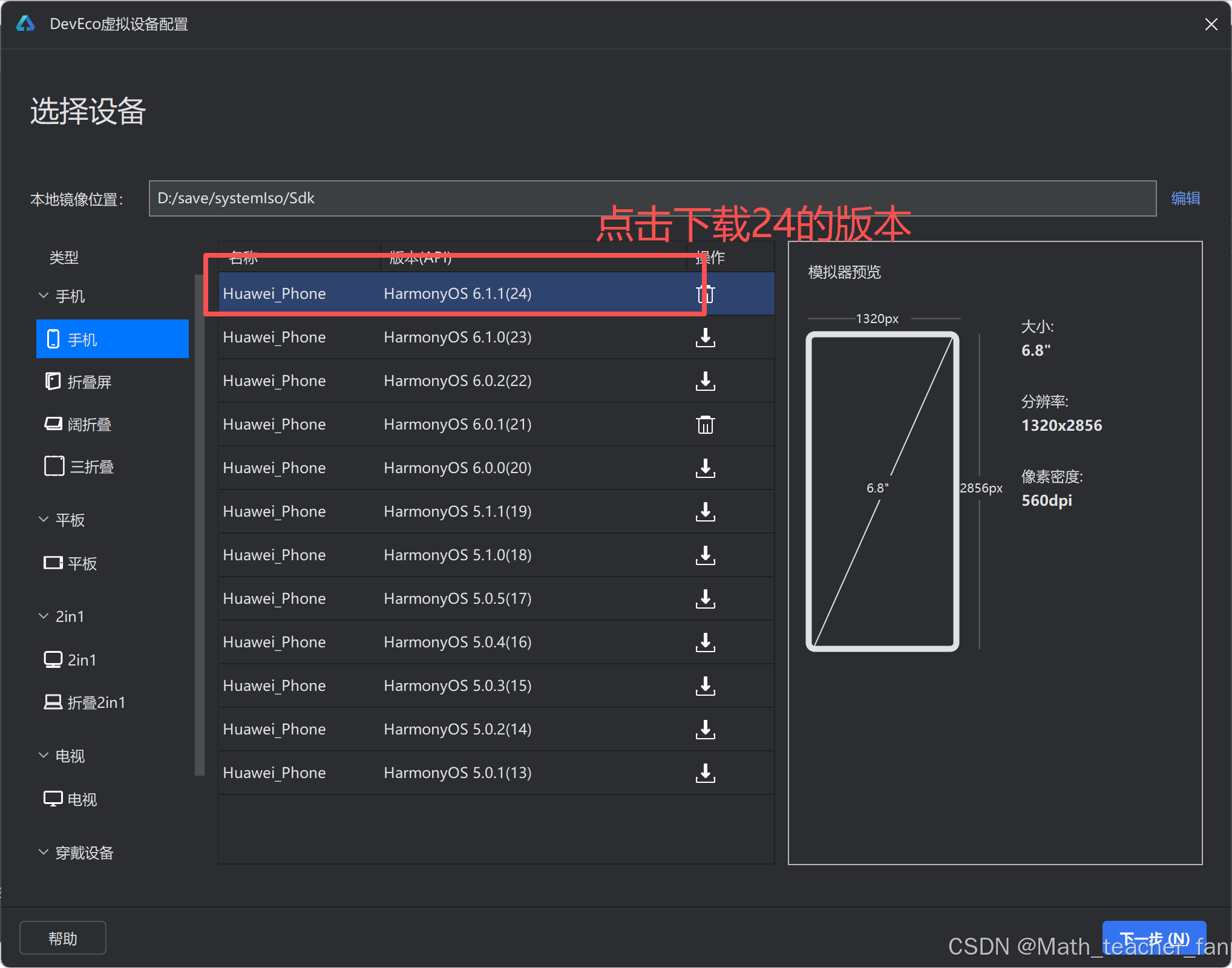Screen dimensions: 1232x968
Task: Select the HarmonyOS 5.0.1(13) row
Action: click(x=496, y=773)
